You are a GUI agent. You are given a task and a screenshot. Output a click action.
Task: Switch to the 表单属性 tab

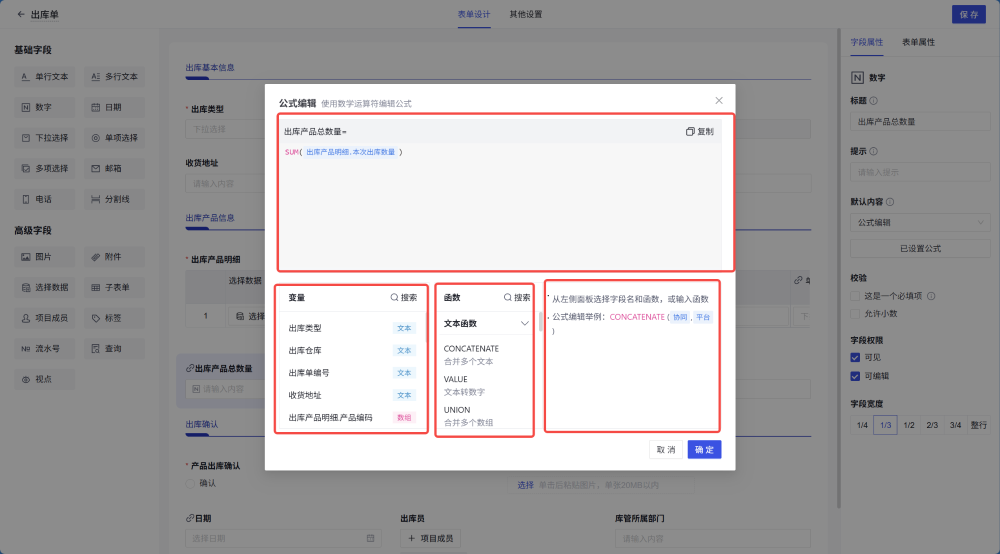(x=918, y=43)
